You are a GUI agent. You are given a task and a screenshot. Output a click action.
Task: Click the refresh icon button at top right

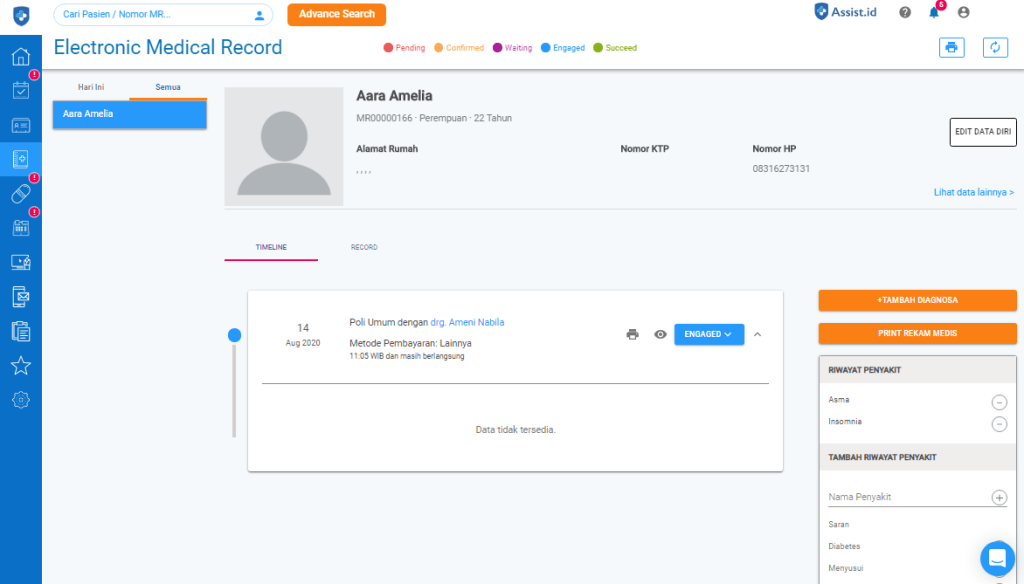click(x=995, y=47)
